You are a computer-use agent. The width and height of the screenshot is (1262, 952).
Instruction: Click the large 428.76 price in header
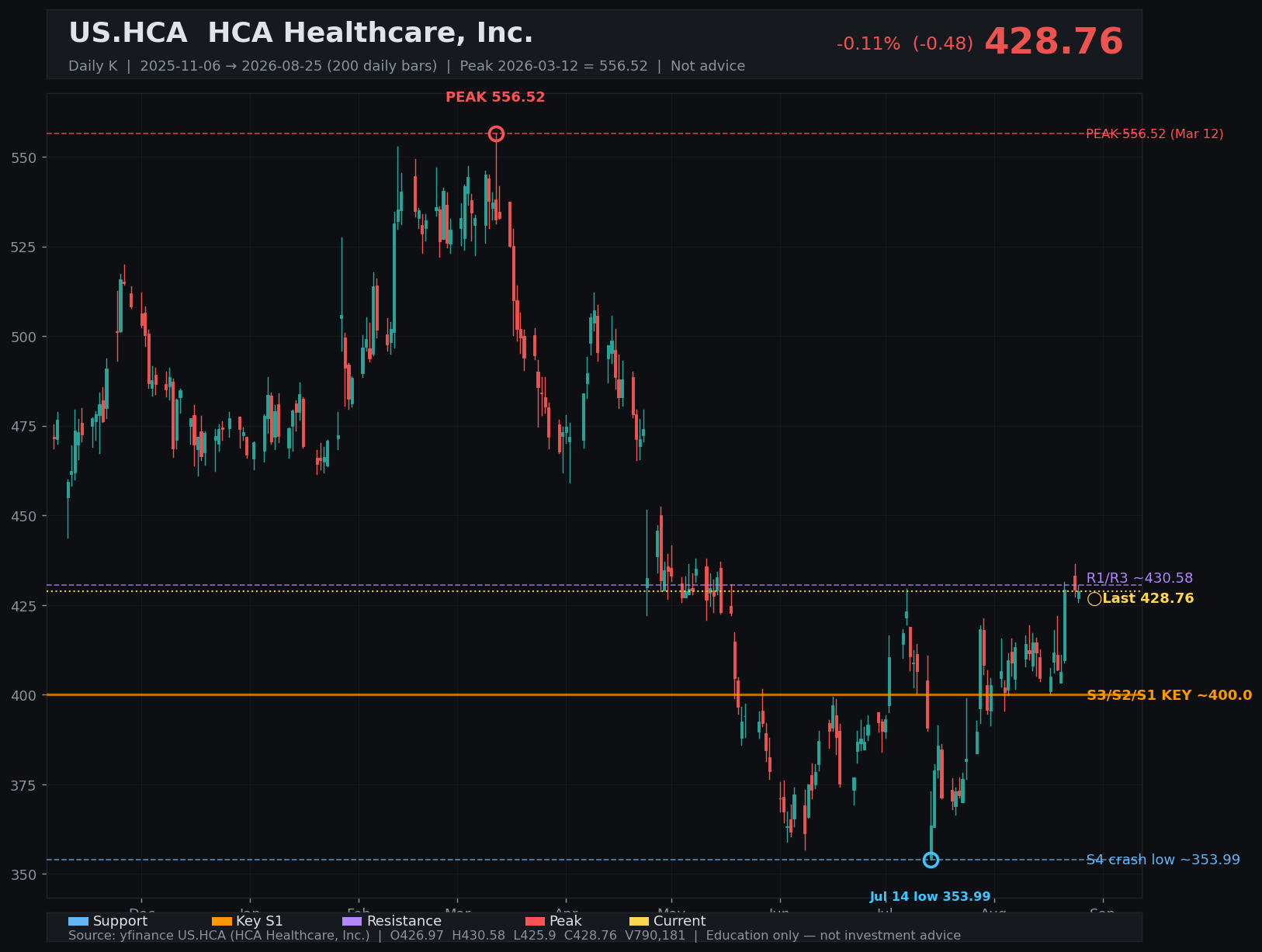coord(1053,43)
